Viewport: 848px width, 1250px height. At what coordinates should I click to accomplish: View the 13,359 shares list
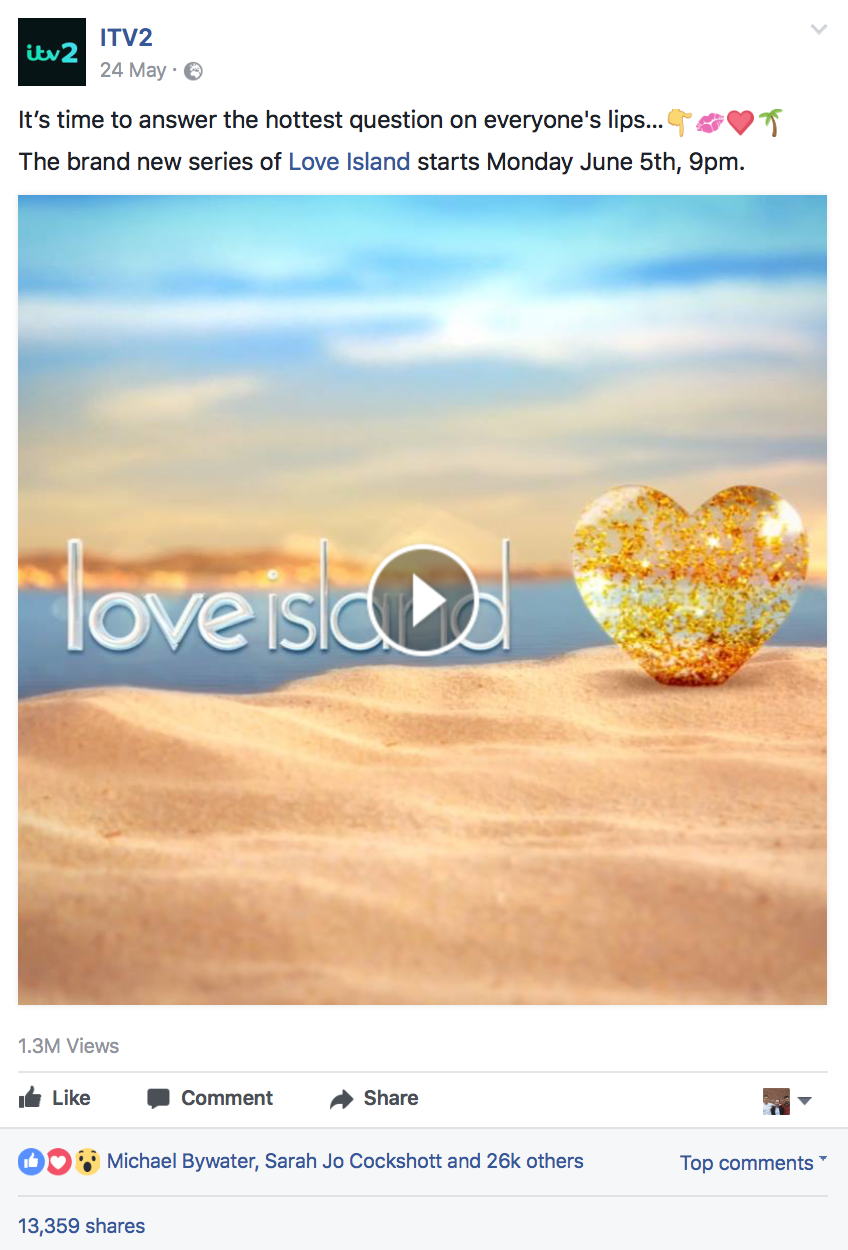pyautogui.click(x=81, y=1226)
